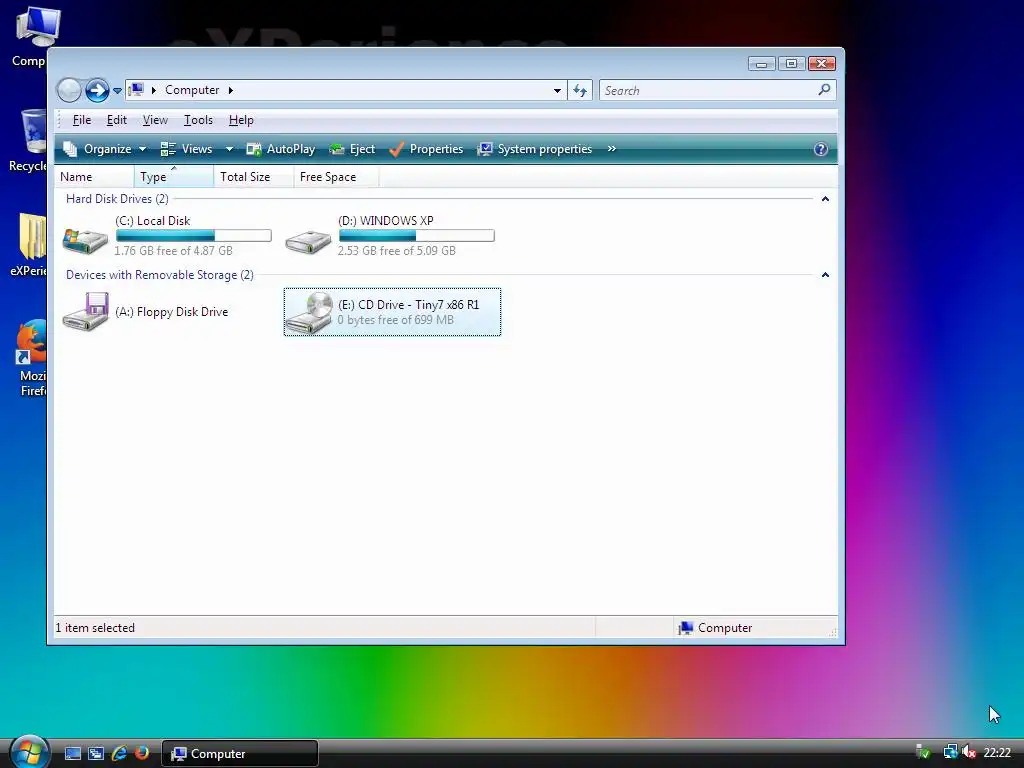Click the 22:22 taskbar clock
The width and height of the screenshot is (1024, 768).
click(x=997, y=753)
